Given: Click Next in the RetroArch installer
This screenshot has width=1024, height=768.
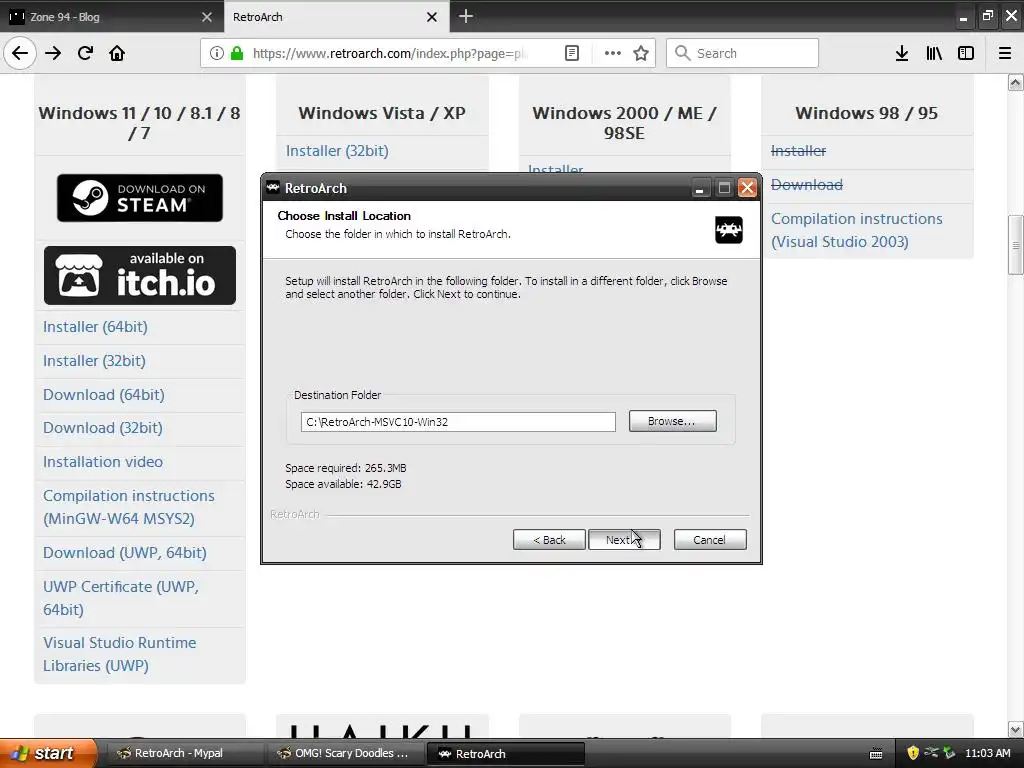Looking at the screenshot, I should (624, 539).
